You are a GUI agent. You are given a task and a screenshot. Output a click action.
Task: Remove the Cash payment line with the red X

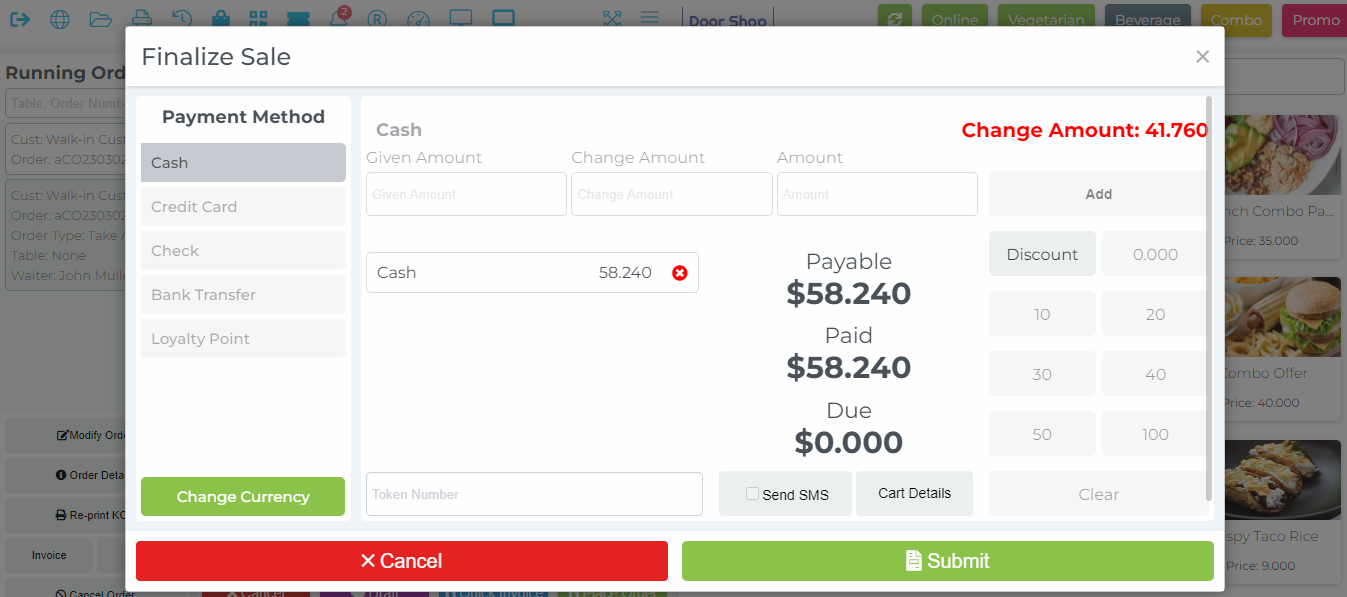pyautogui.click(x=679, y=272)
